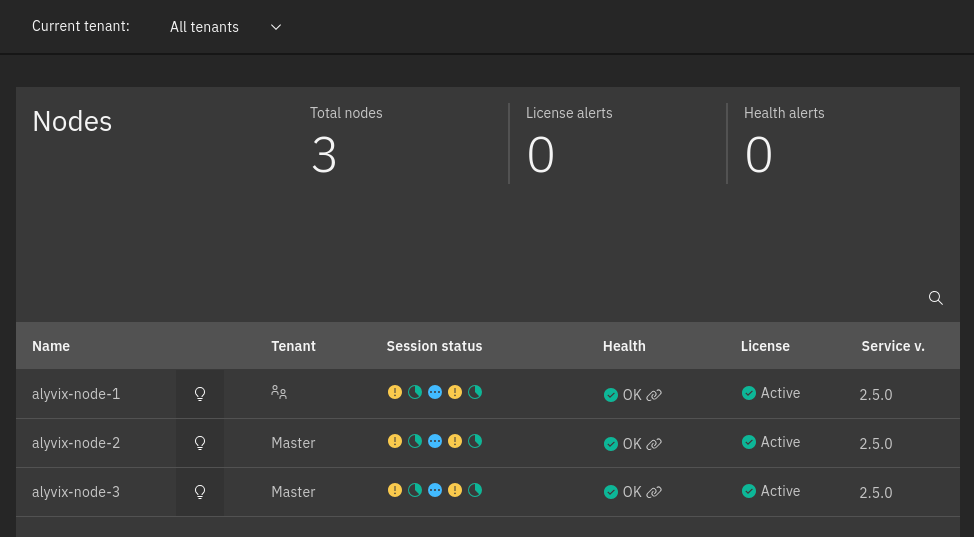Click the health link icon for alyvix-node-2

654,444
